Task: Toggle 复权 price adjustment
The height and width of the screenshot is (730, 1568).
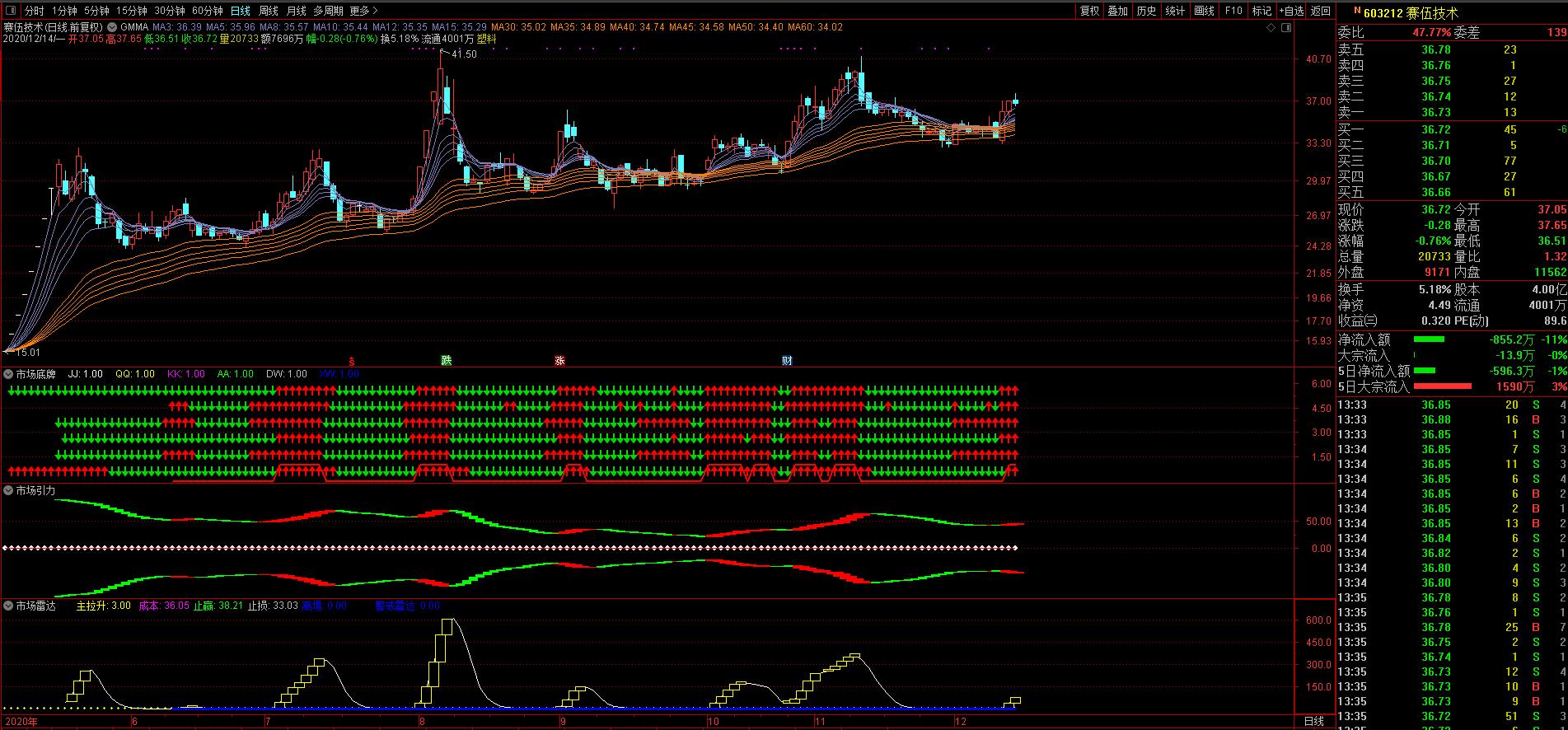Action: pyautogui.click(x=1089, y=11)
